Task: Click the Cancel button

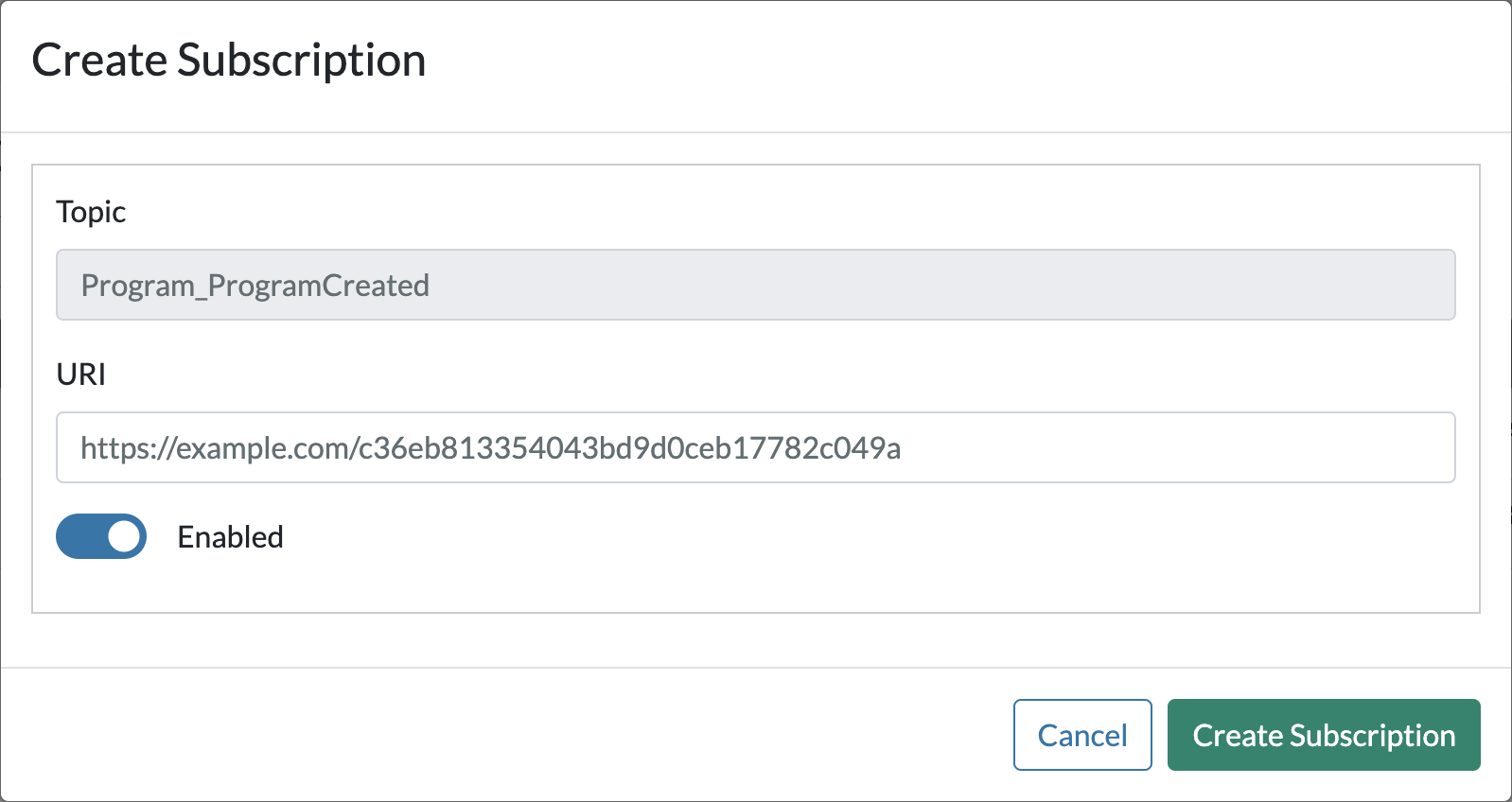Action: click(x=1081, y=735)
